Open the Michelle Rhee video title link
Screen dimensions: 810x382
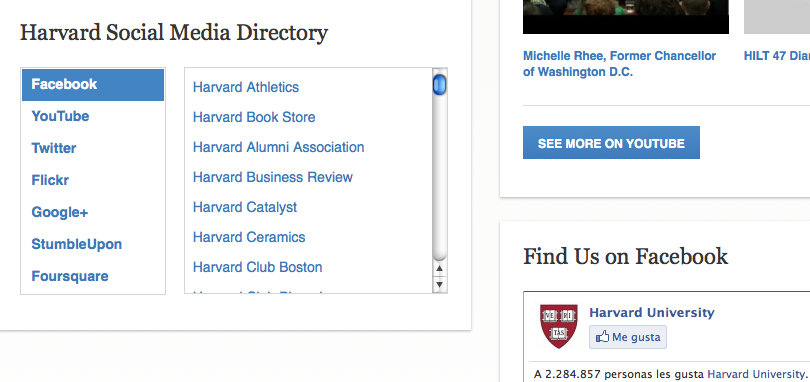click(619, 64)
